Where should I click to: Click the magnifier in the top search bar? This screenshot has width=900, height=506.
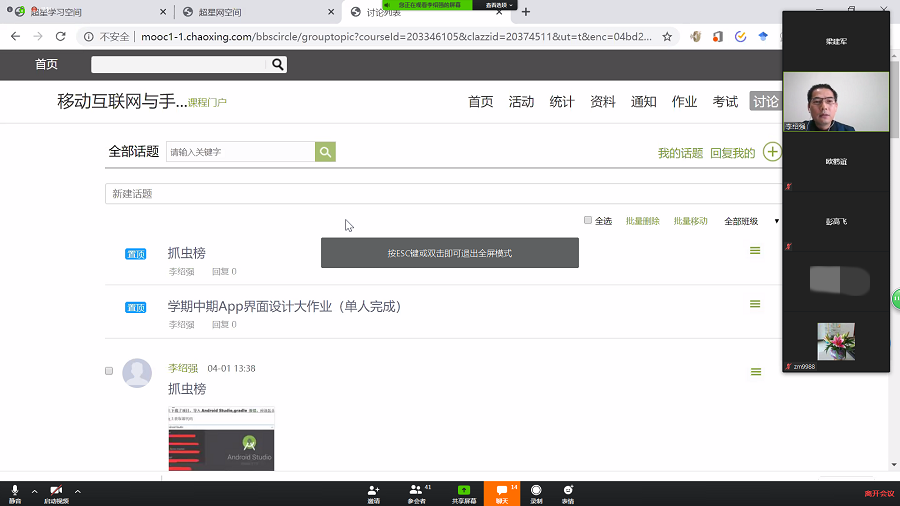coord(277,64)
